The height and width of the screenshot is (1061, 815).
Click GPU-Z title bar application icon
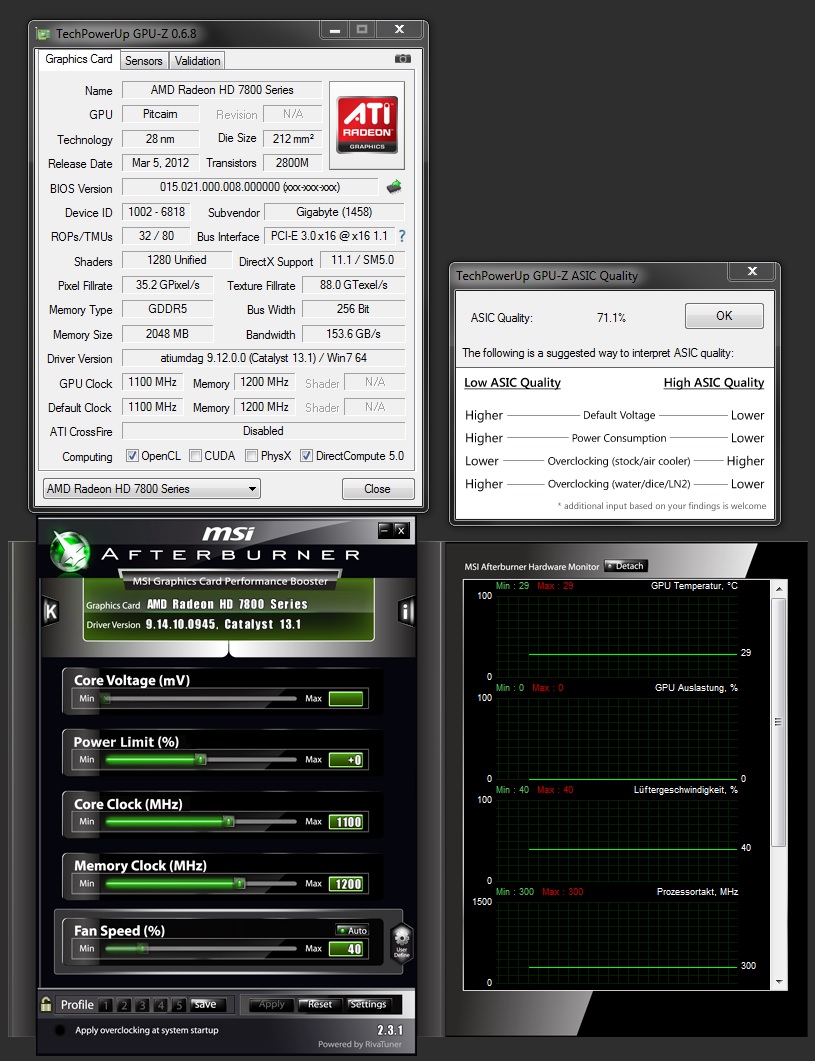[x=43, y=33]
